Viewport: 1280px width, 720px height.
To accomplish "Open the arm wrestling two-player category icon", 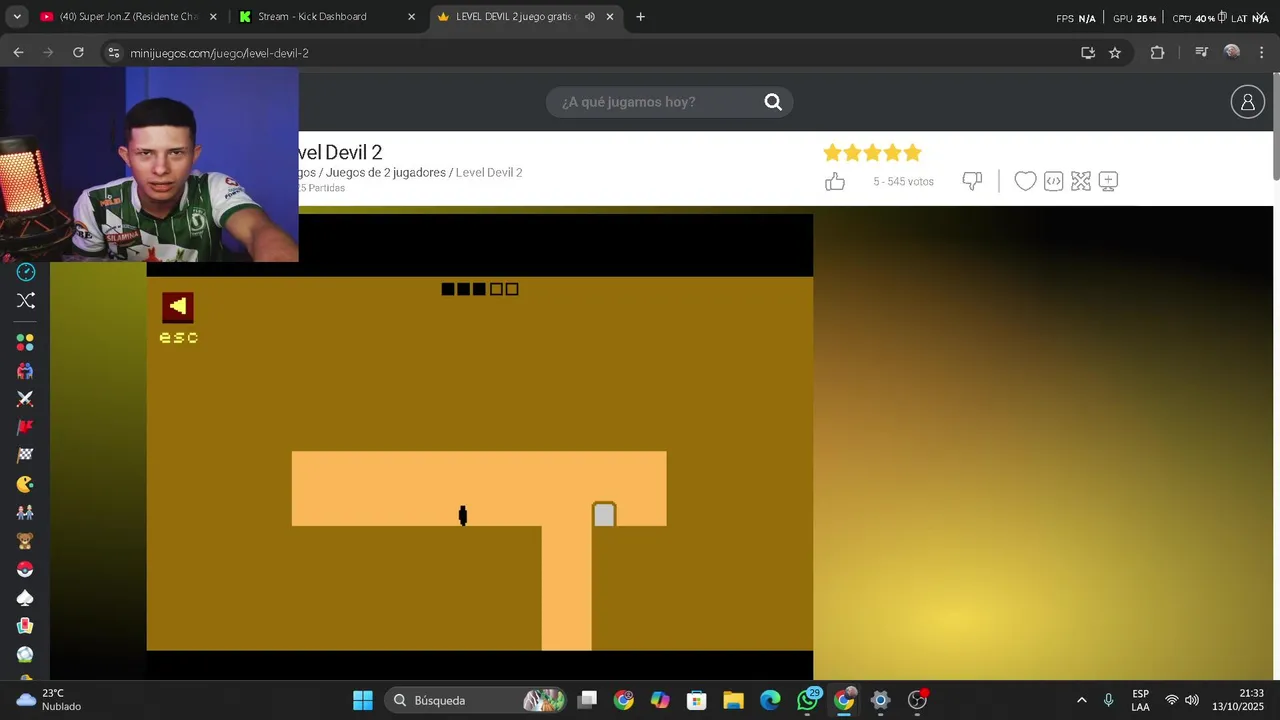I will pyautogui.click(x=26, y=370).
